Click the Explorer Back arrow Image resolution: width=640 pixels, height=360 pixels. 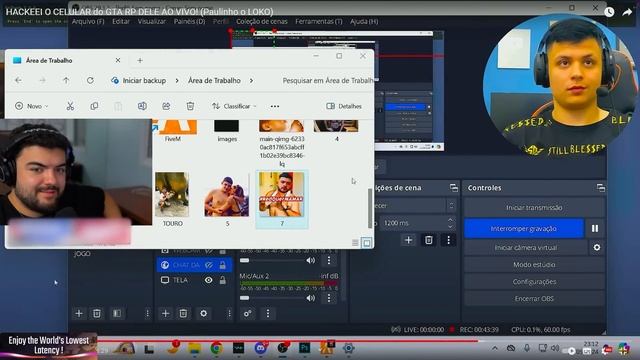pyautogui.click(x=18, y=80)
